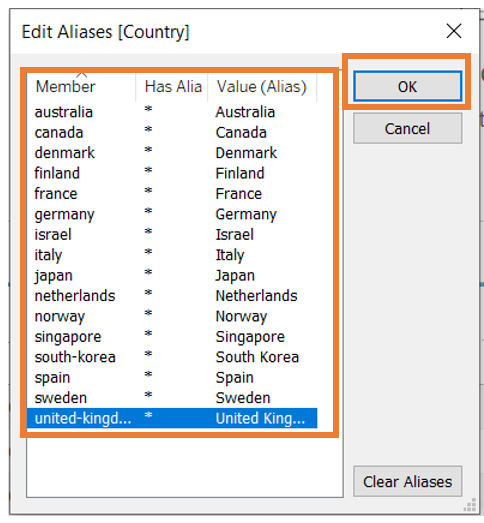Select the highlighted united-kingdom member row

[172, 418]
